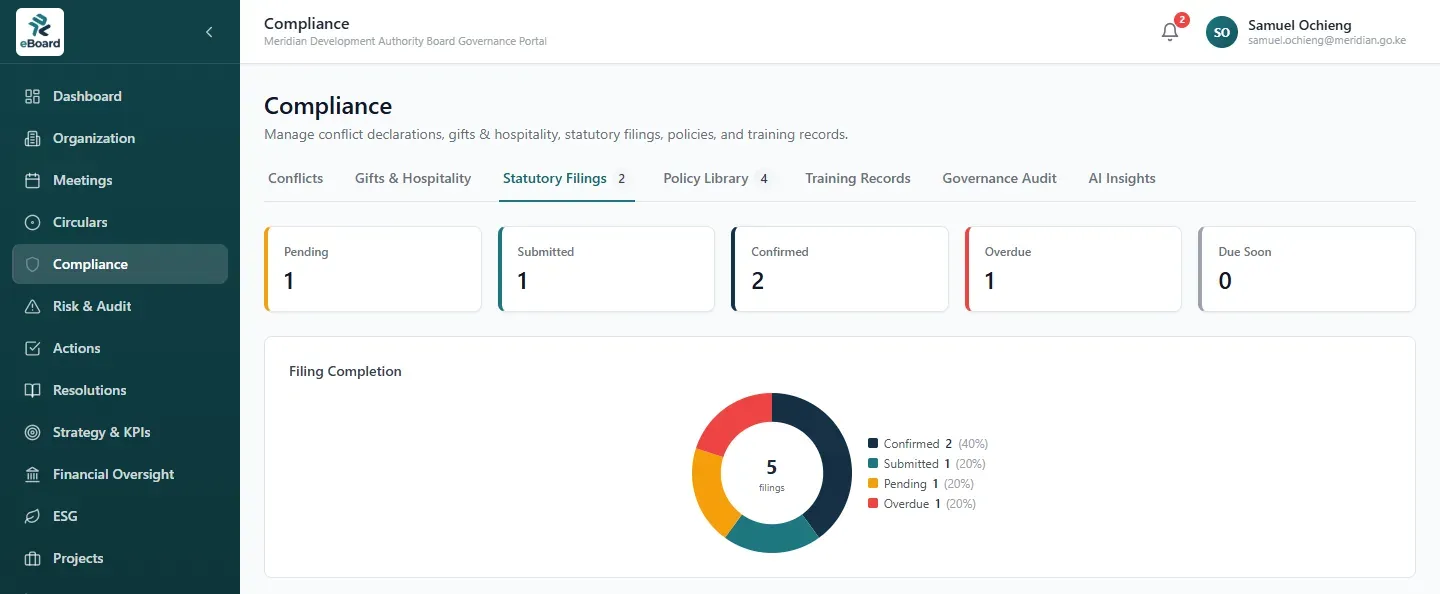Screen dimensions: 1440x594
Task: Navigate to Financial Oversight
Action: (120, 474)
